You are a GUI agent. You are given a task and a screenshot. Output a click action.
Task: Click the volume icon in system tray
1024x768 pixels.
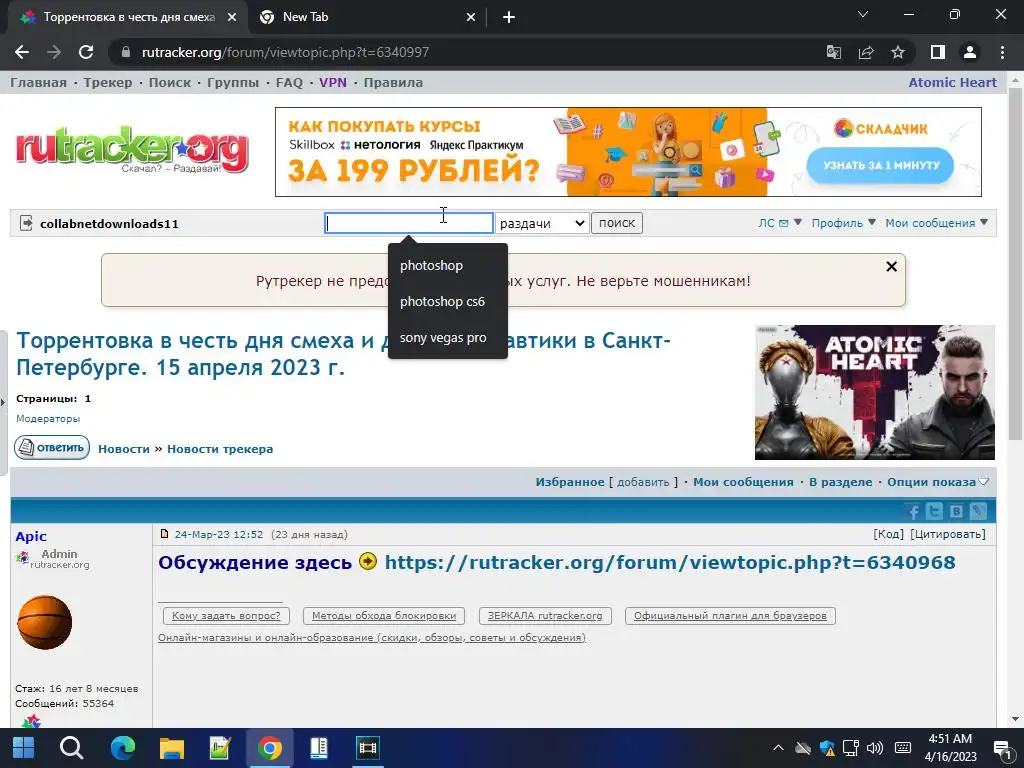point(874,748)
